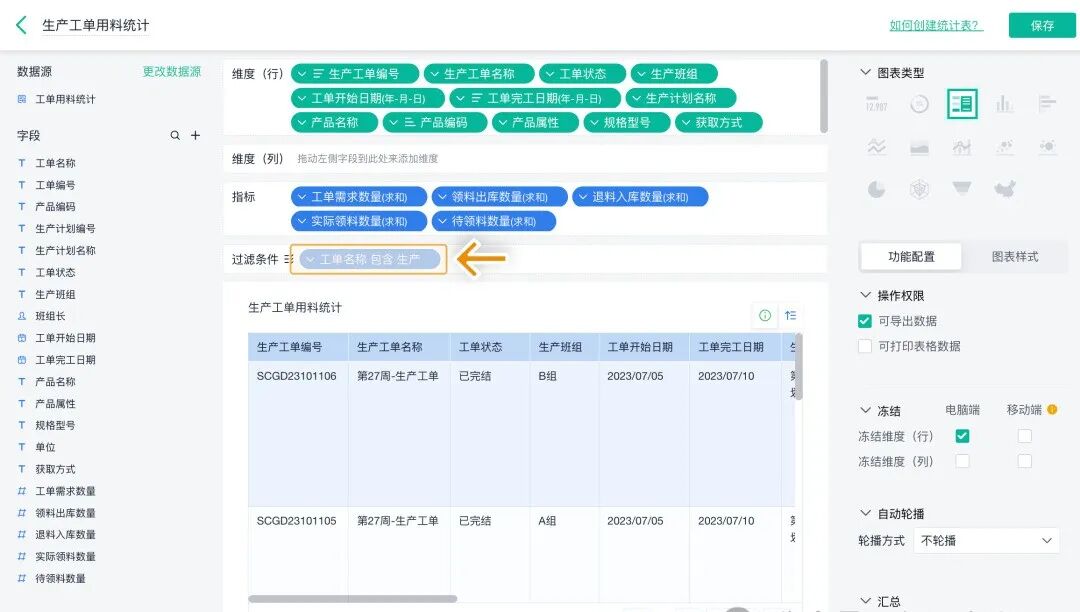This screenshot has width=1080, height=612.
Task: Collapse the 操作权限 section
Action: click(865, 295)
